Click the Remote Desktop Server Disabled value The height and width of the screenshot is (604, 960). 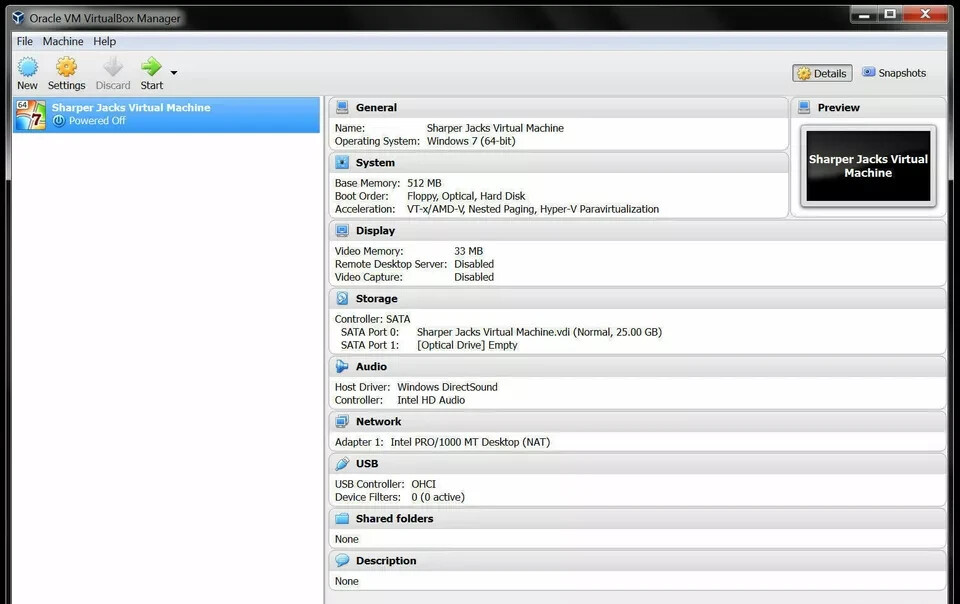click(x=474, y=264)
